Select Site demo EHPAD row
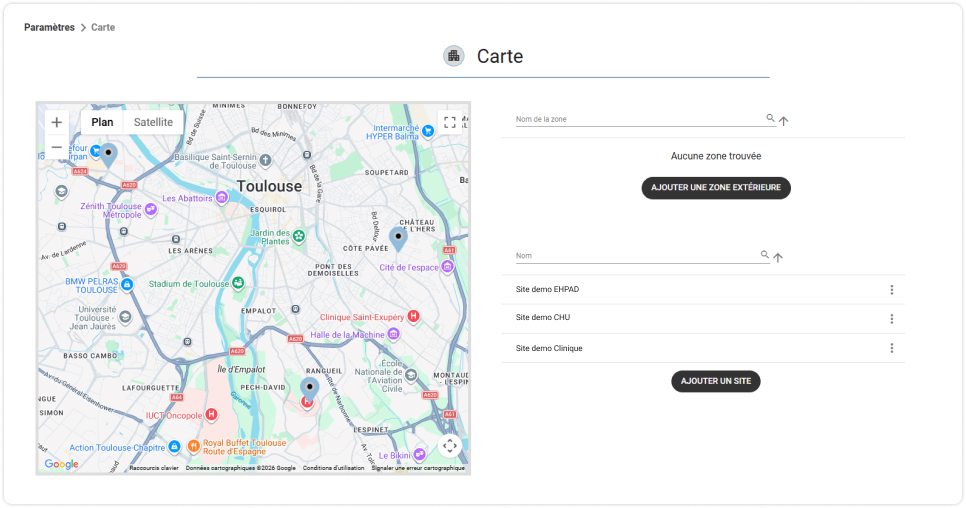 (x=703, y=289)
